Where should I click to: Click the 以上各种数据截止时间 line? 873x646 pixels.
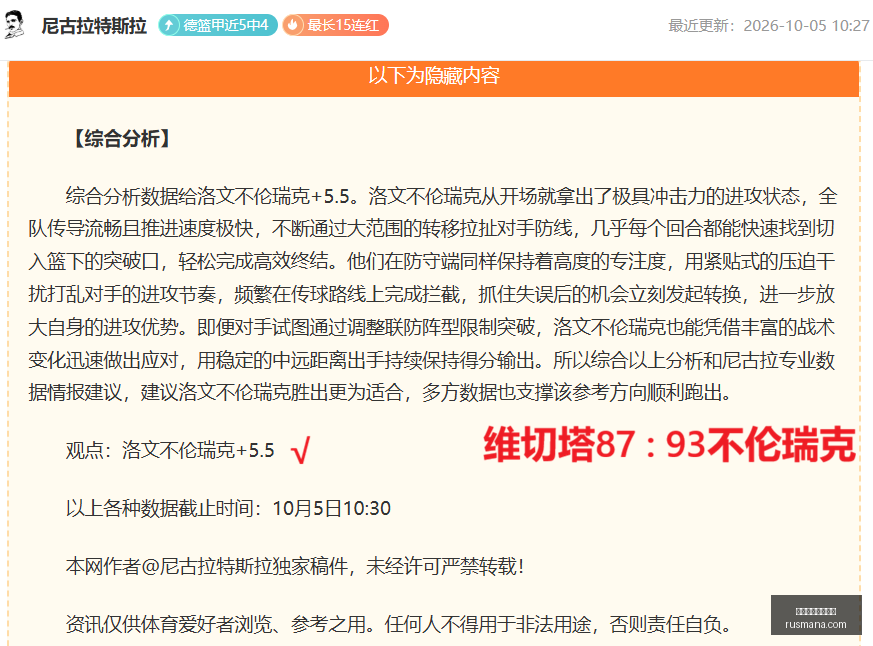228,508
